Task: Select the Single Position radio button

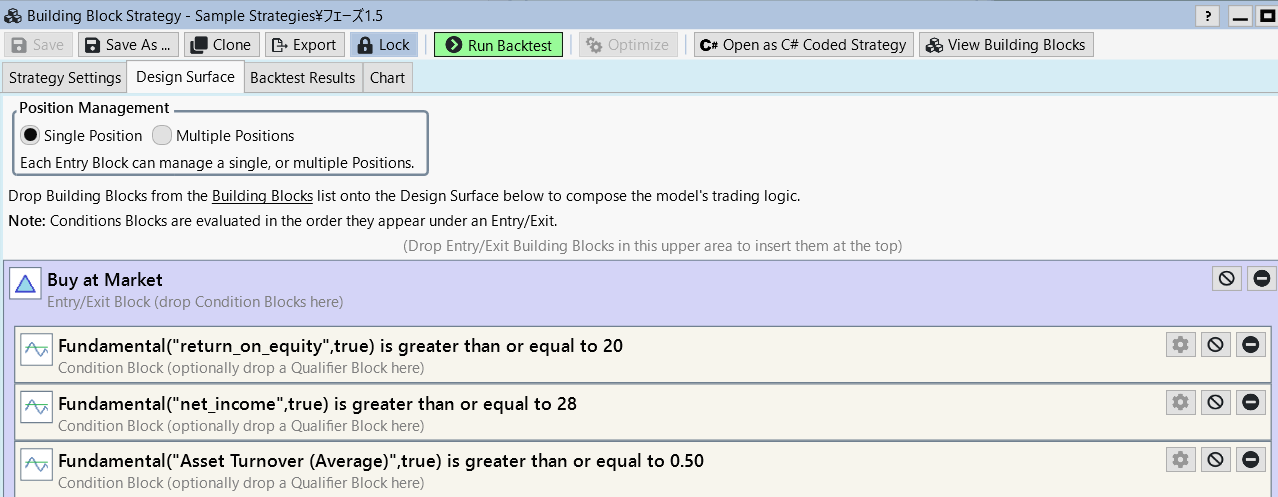Action: tap(31, 135)
